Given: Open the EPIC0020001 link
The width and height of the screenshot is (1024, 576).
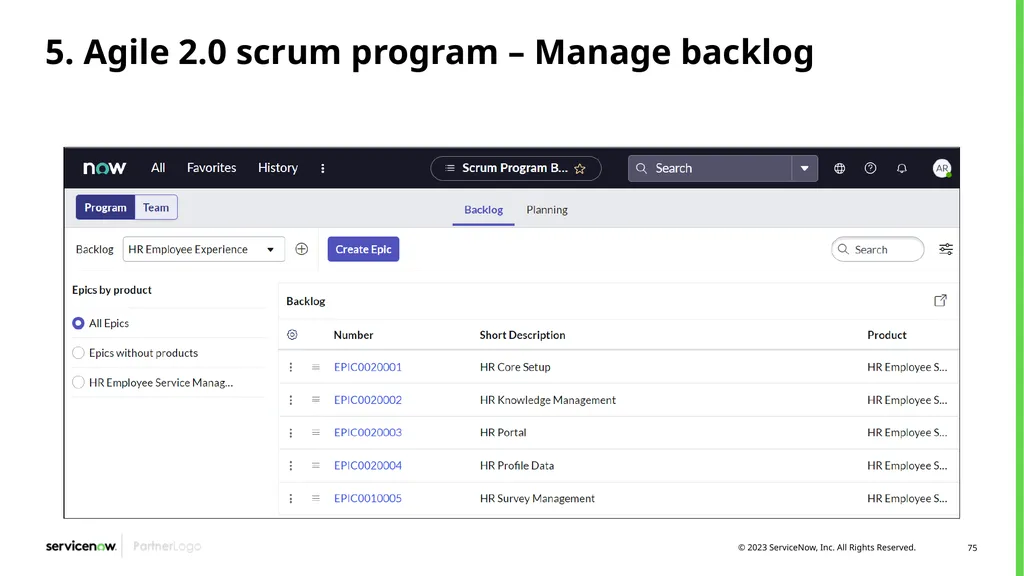Looking at the screenshot, I should coord(368,367).
